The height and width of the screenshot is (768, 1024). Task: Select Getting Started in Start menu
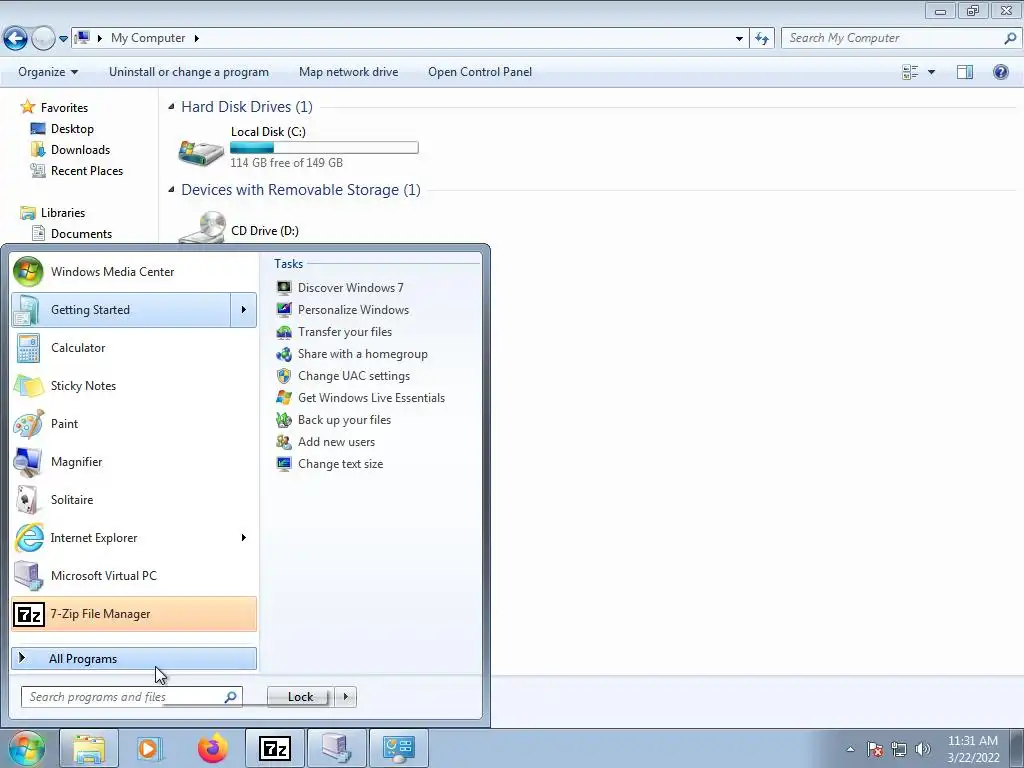[121, 310]
